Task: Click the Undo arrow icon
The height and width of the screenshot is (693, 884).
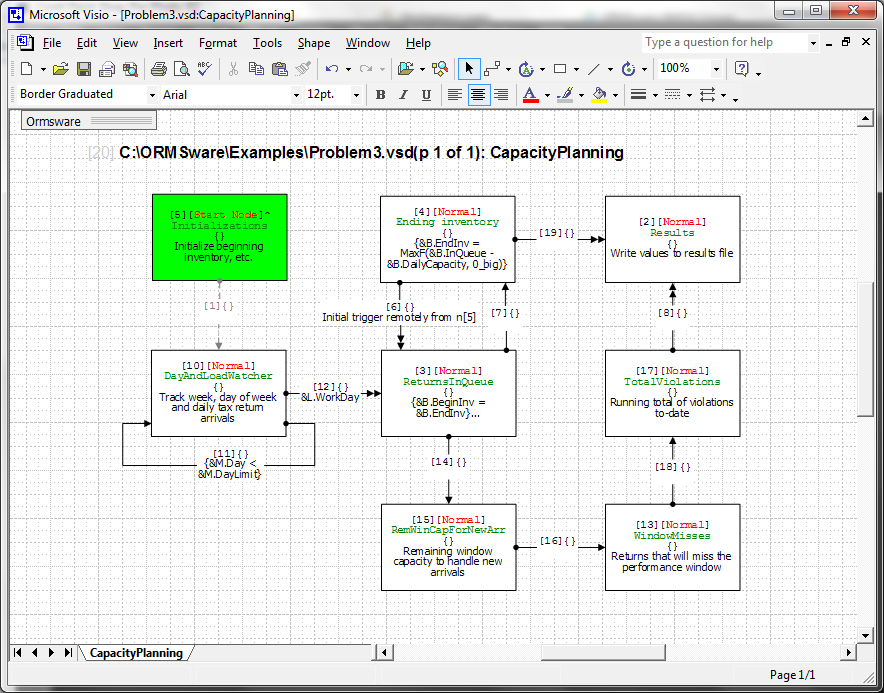Action: 332,69
